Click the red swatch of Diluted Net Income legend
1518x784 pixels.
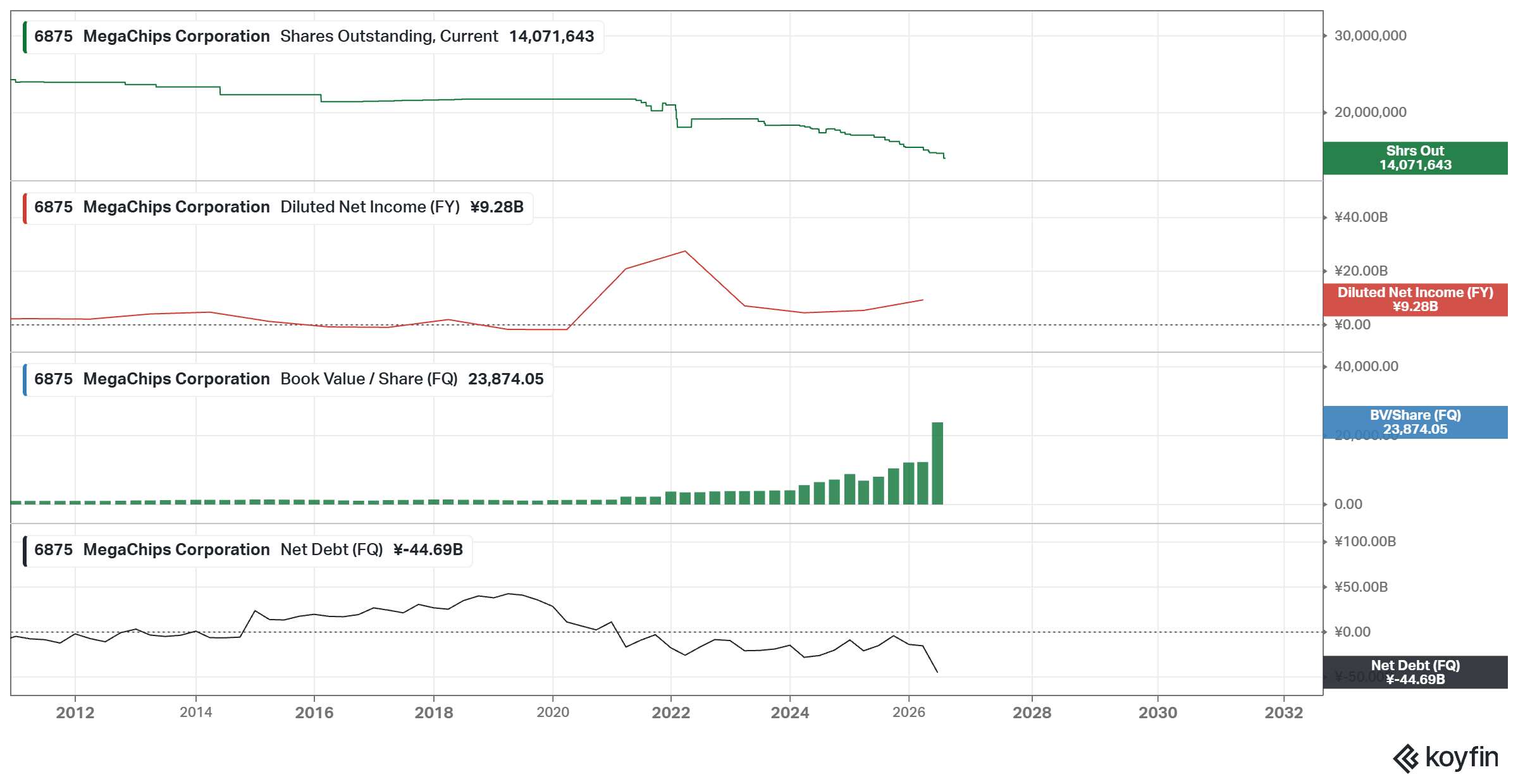tap(25, 208)
